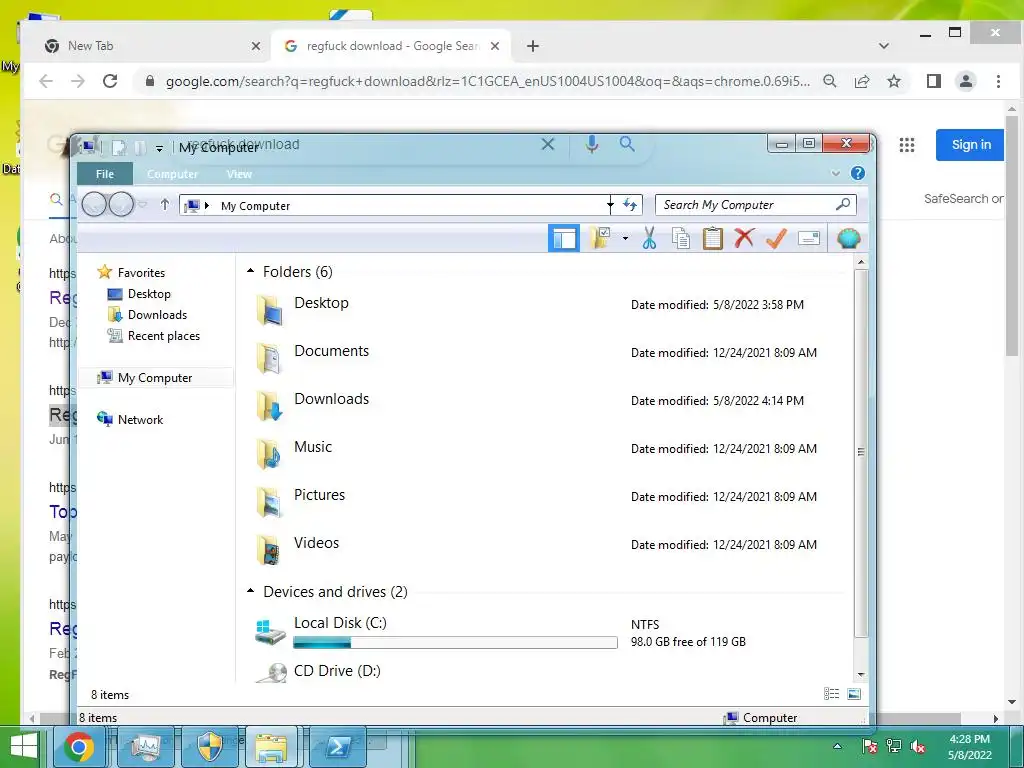Viewport: 1024px width, 768px height.
Task: Switch to details view icon
Action: 831,694
